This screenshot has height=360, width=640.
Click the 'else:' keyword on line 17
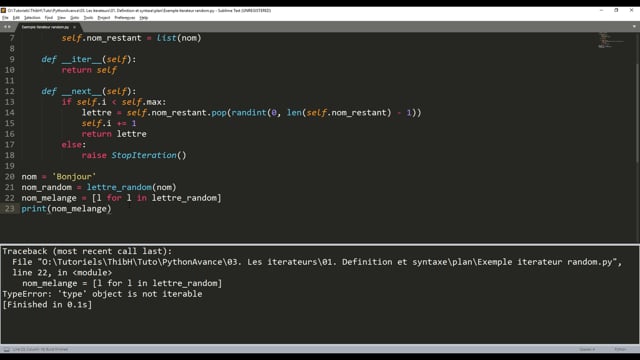(x=73, y=144)
